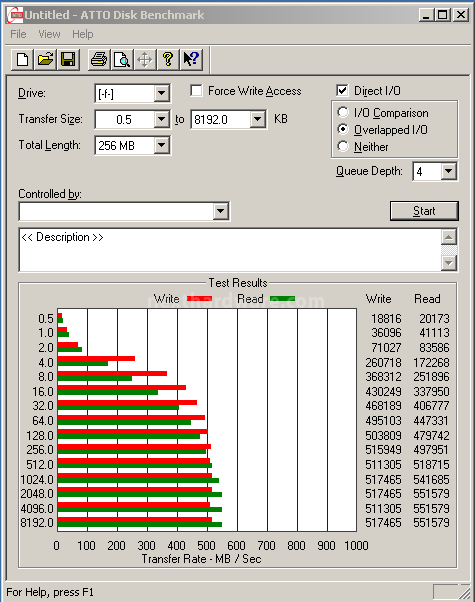Image resolution: width=475 pixels, height=602 pixels.
Task: Open the View menu
Action: point(49,34)
